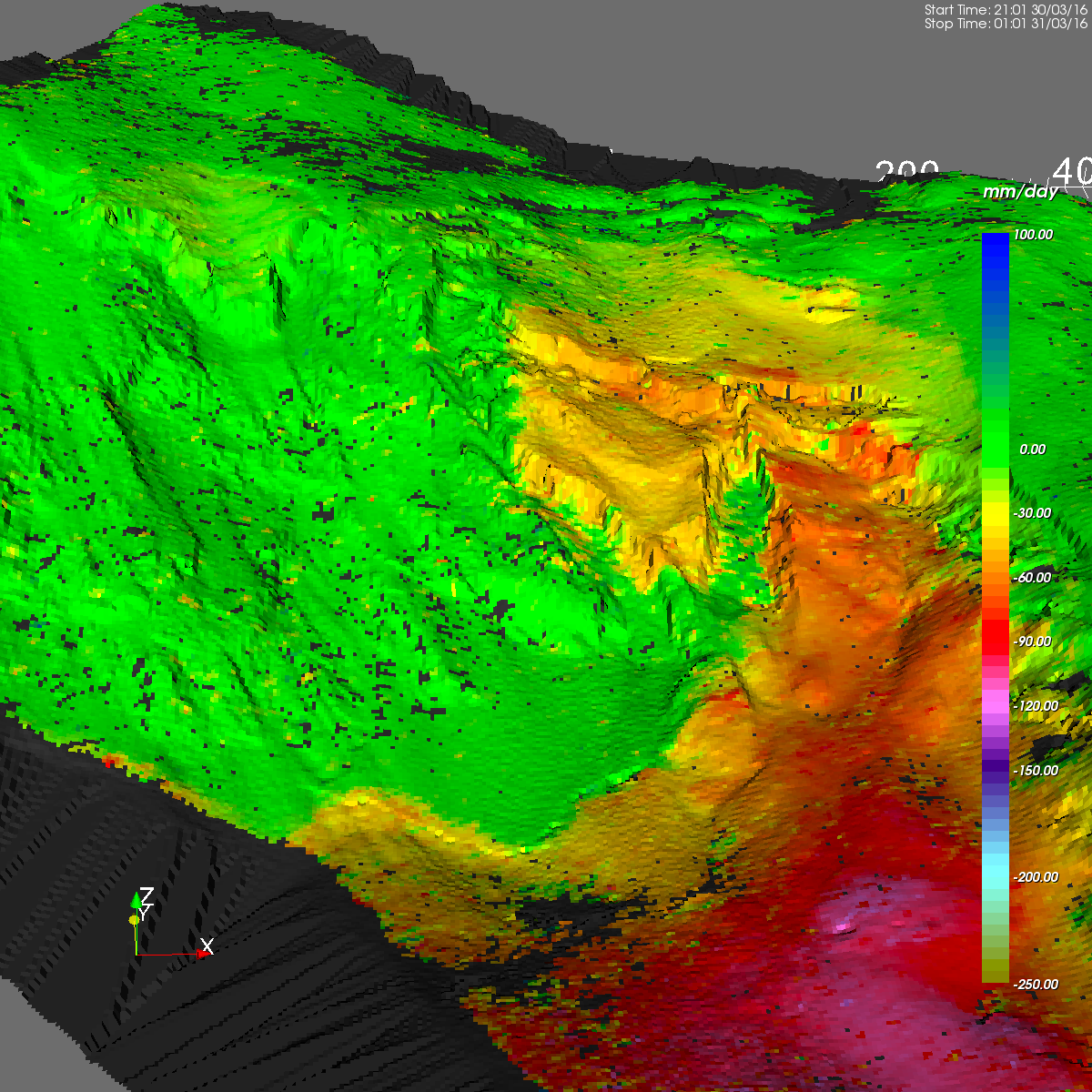Click the bright pink hotspot on terrain
This screenshot has height=1092, width=1092.
point(844,926)
